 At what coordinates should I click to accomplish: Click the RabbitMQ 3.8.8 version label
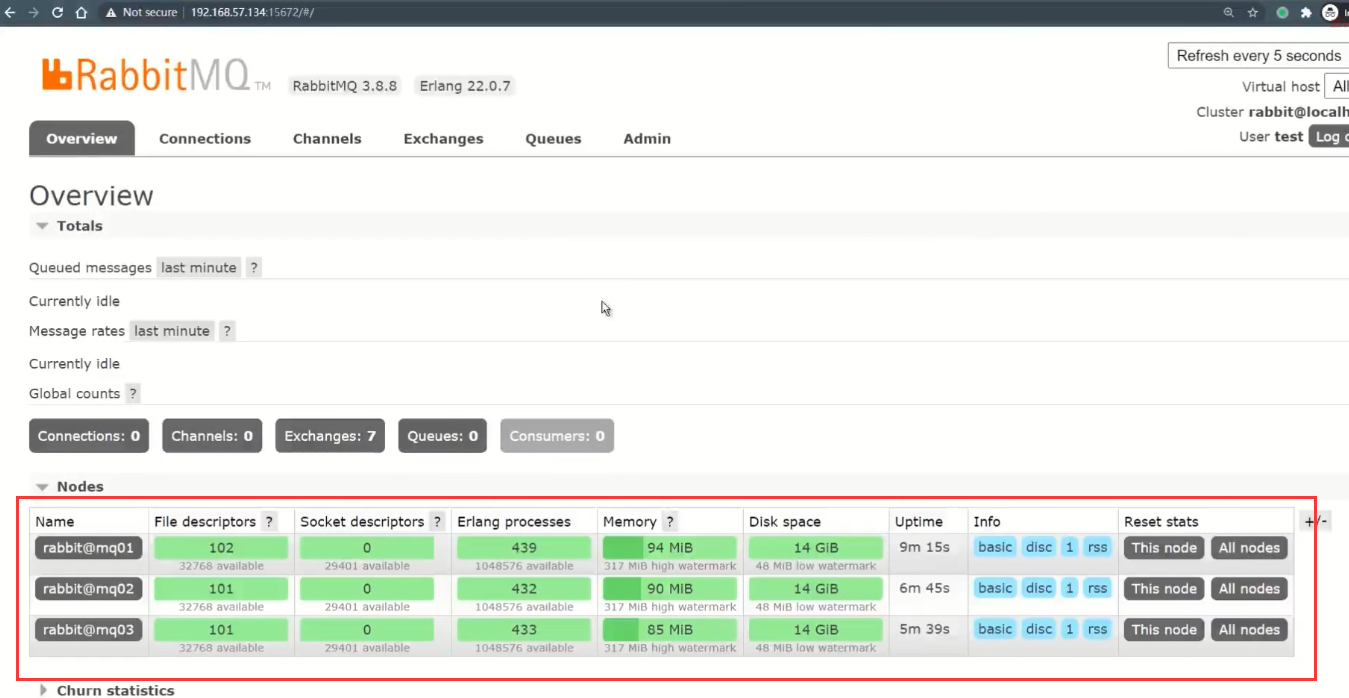click(x=345, y=86)
